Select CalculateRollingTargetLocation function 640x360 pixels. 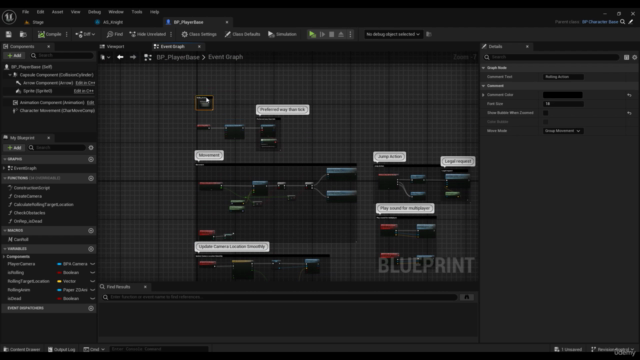(44, 204)
